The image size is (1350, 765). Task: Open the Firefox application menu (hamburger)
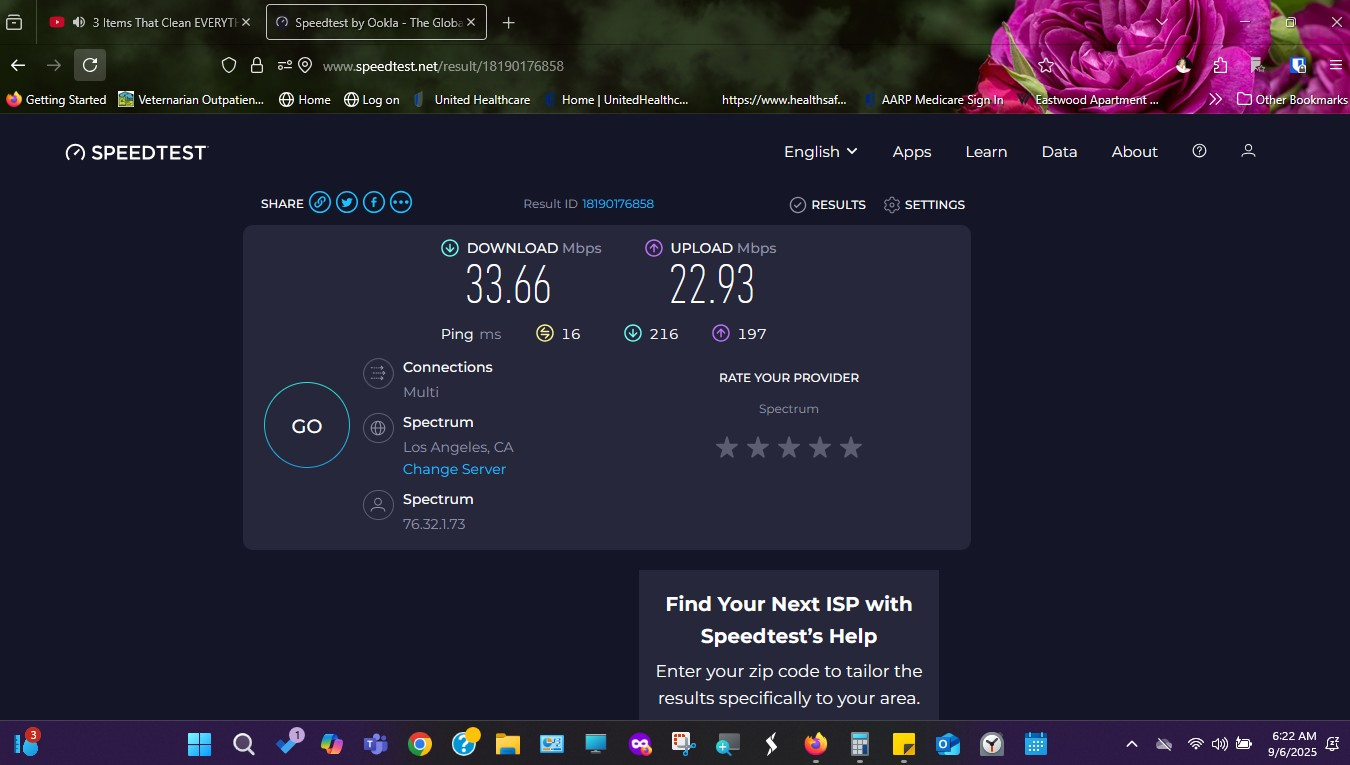(1335, 65)
